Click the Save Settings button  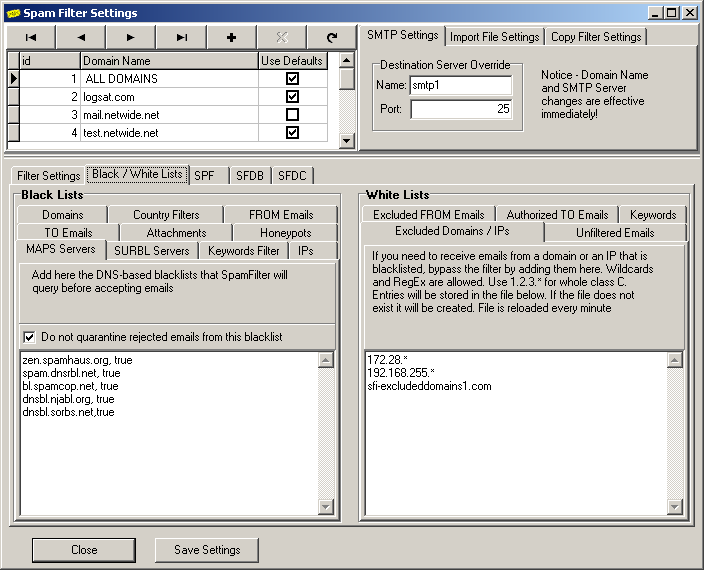coord(207,550)
